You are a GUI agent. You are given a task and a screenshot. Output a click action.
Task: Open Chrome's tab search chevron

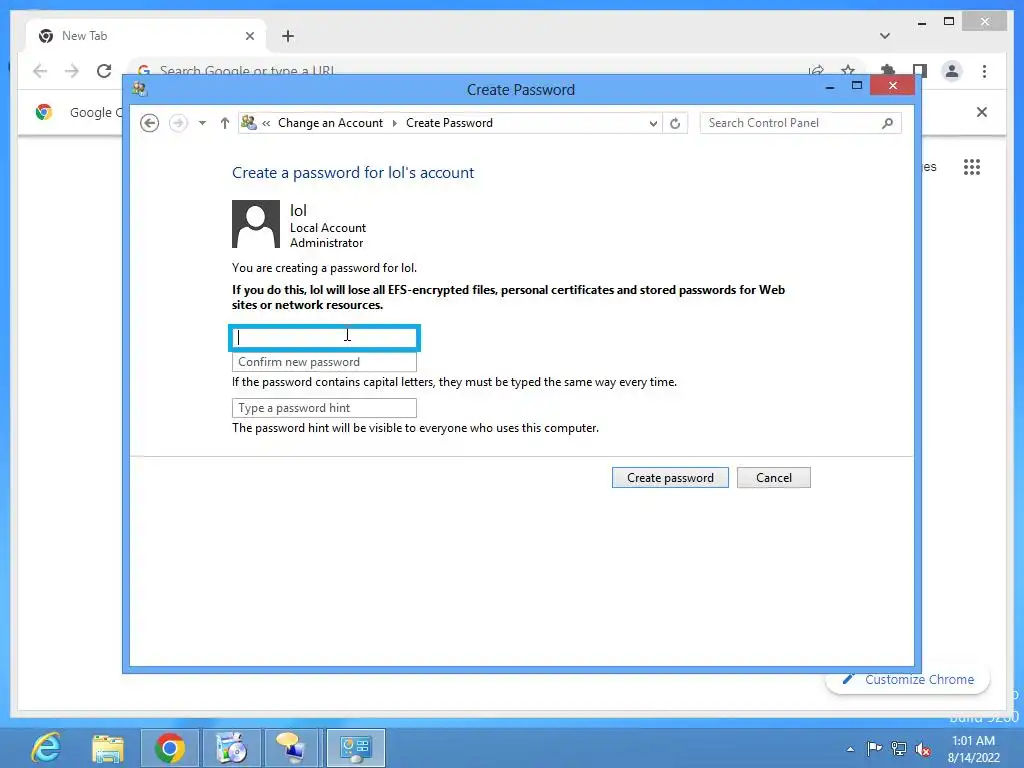885,36
